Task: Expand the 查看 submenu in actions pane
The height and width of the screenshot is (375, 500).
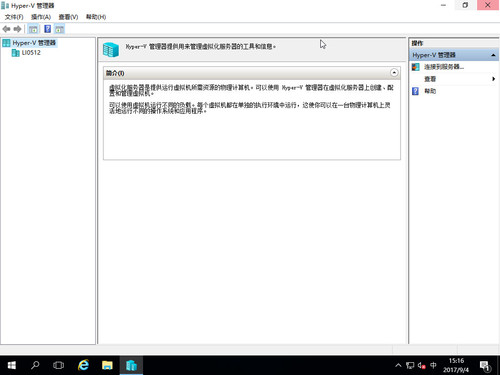Action: pyautogui.click(x=493, y=79)
